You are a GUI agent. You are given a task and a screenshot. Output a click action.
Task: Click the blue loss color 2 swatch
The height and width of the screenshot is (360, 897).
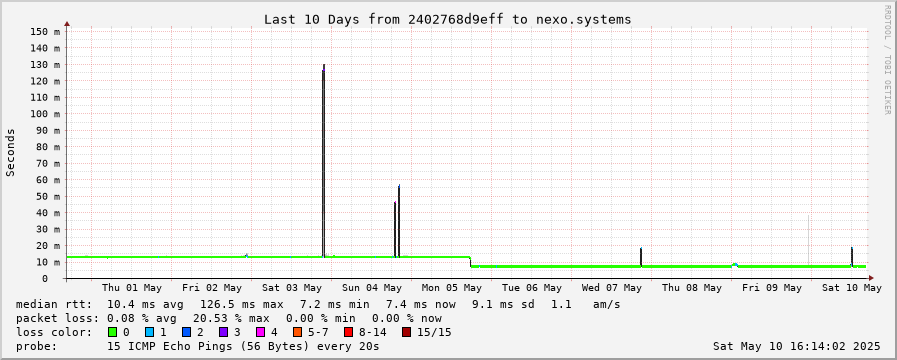pos(186,332)
